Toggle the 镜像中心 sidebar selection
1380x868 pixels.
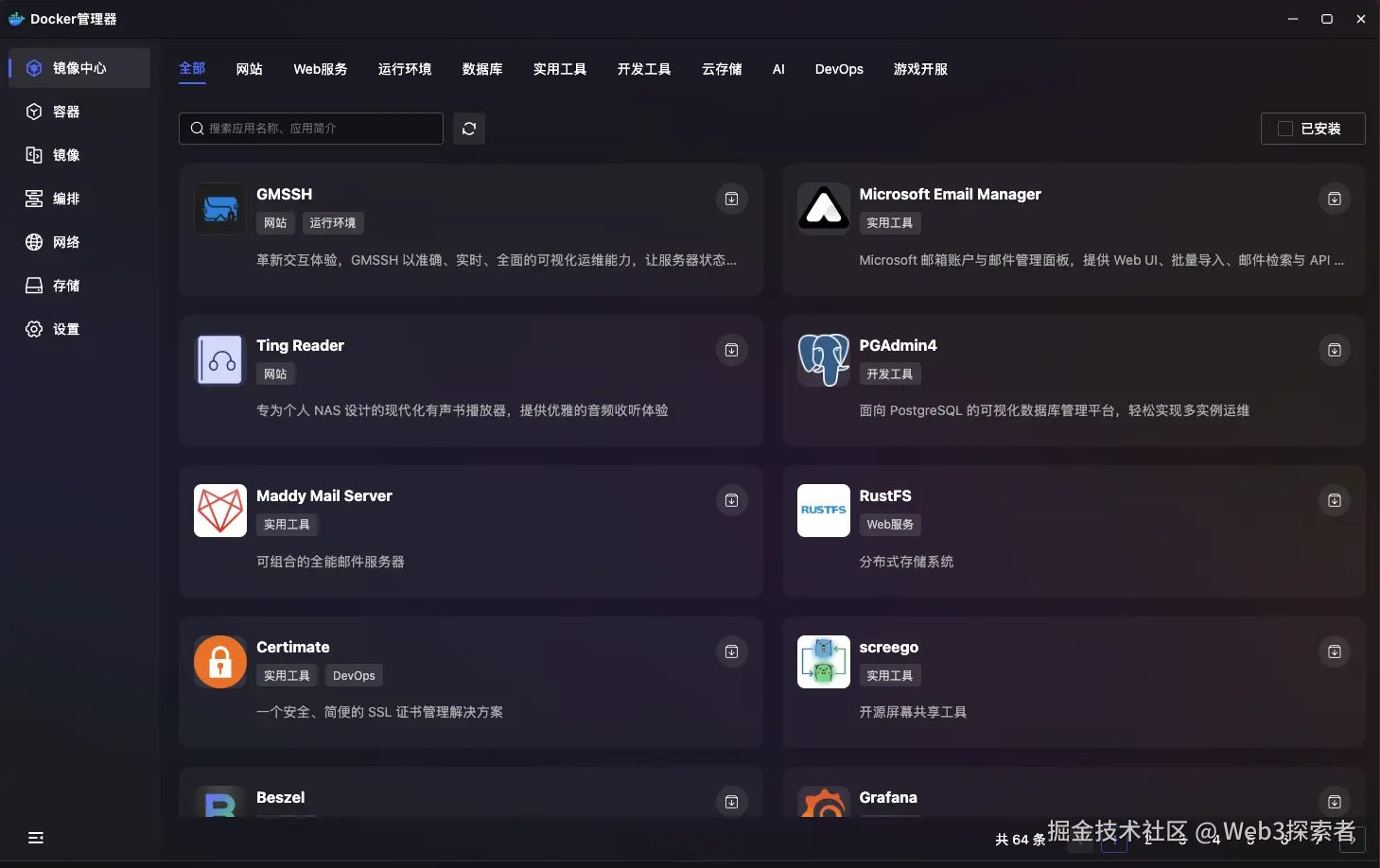[x=66, y=67]
